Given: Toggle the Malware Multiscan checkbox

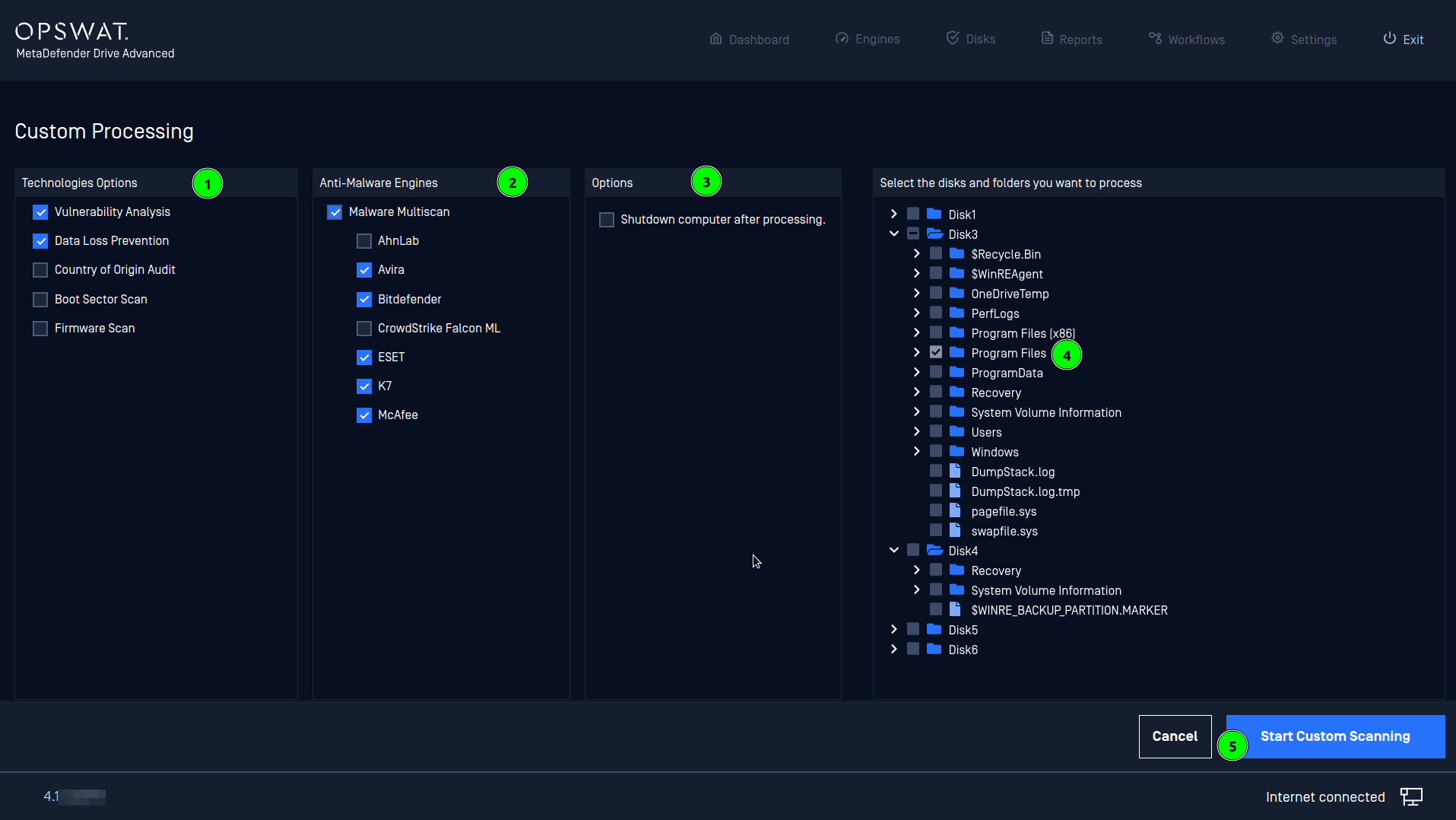Looking at the screenshot, I should pyautogui.click(x=335, y=212).
